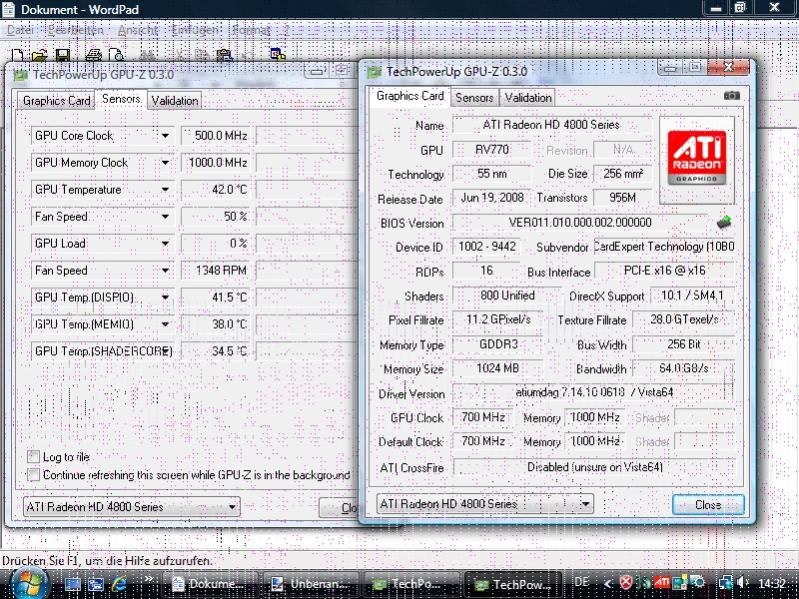Click the volume speaker tray icon
Image resolution: width=799 pixels, height=599 pixels.
coord(741,582)
